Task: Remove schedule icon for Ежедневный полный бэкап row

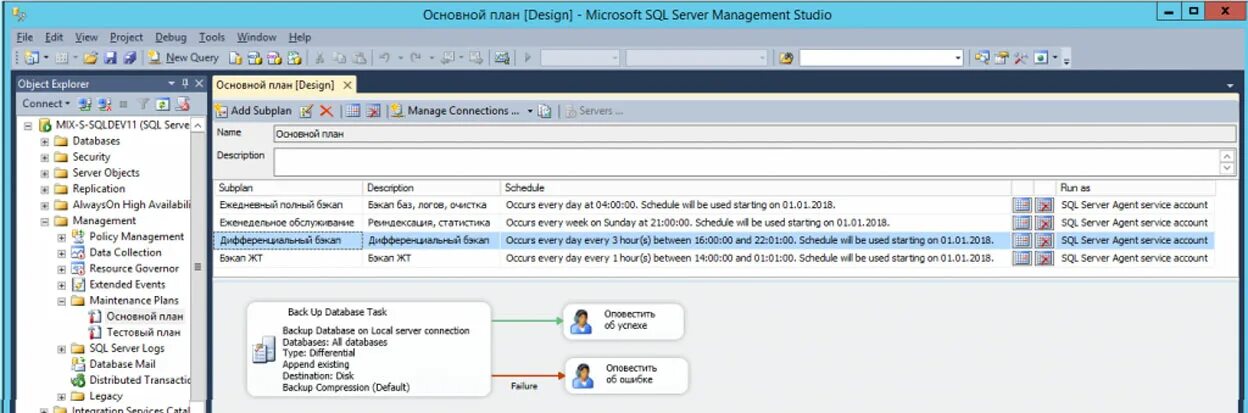Action: coord(1044,204)
